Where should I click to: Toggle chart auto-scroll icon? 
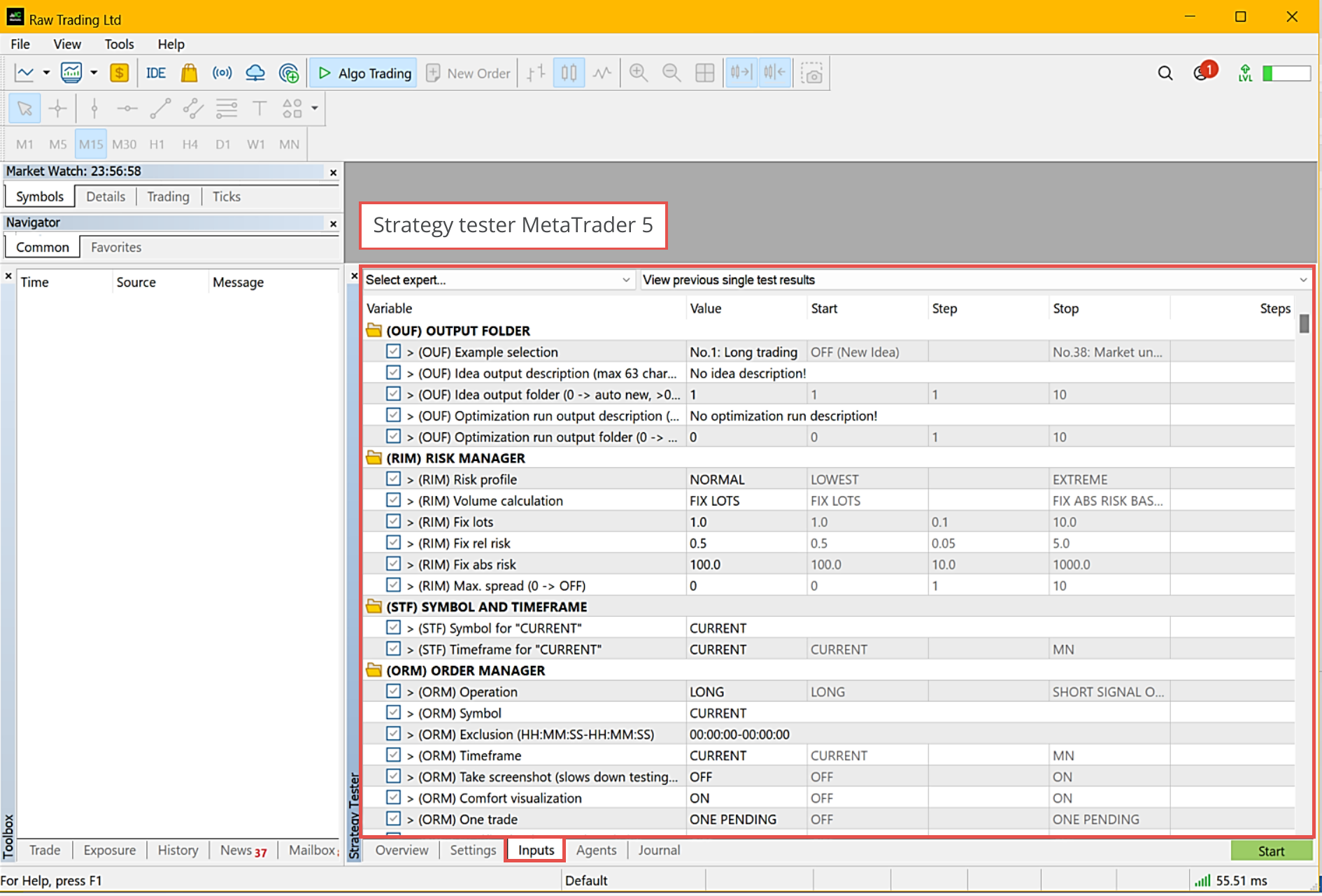pos(741,73)
